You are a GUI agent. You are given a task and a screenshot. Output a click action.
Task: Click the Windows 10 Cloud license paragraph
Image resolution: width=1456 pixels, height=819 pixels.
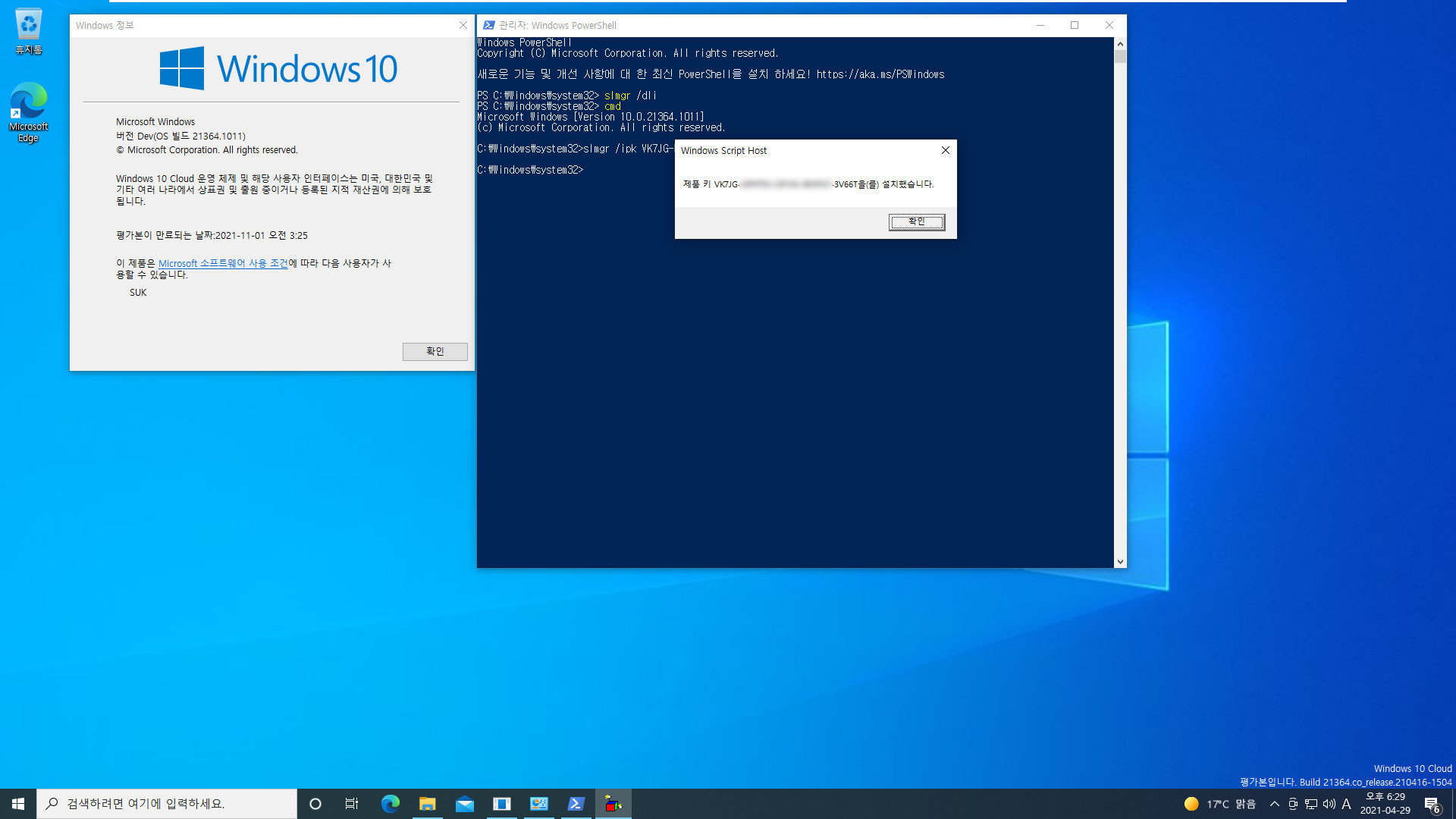[275, 190]
